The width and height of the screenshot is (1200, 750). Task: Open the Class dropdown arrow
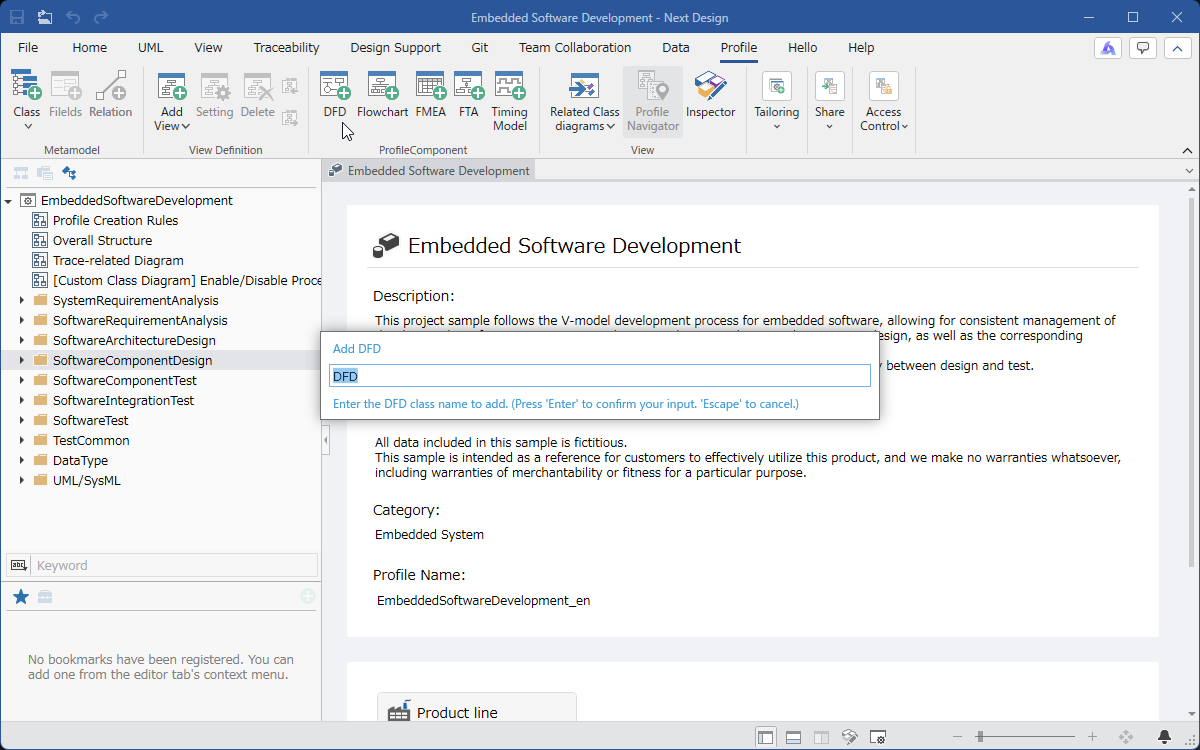27,126
